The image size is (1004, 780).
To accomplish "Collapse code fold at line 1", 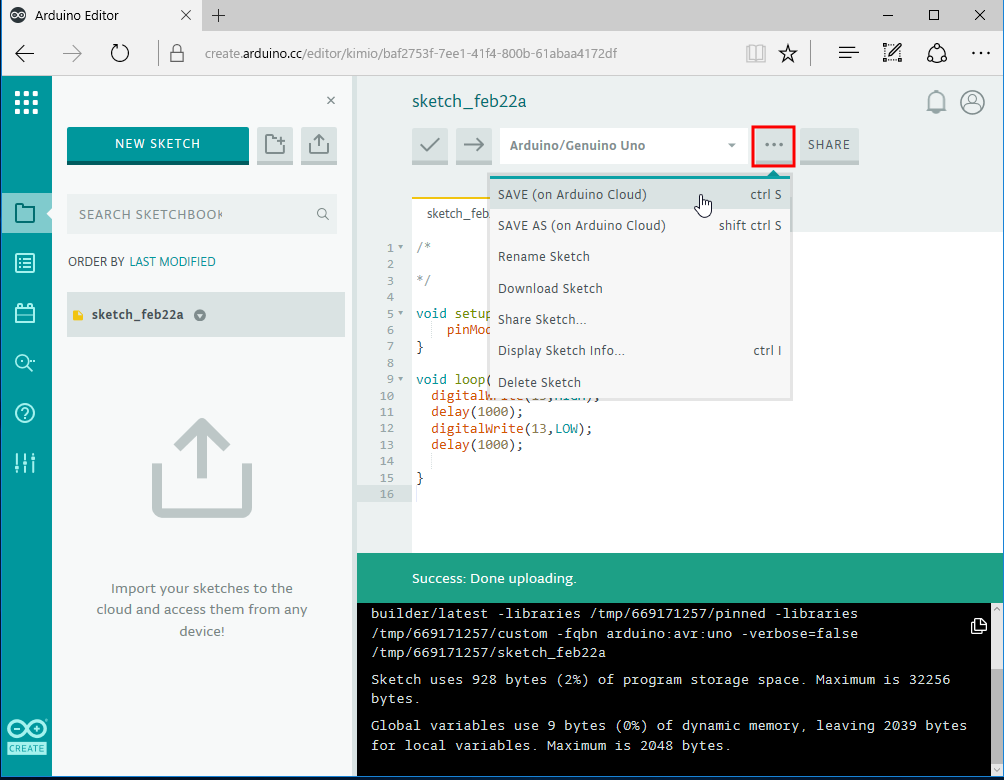I will click(x=401, y=247).
